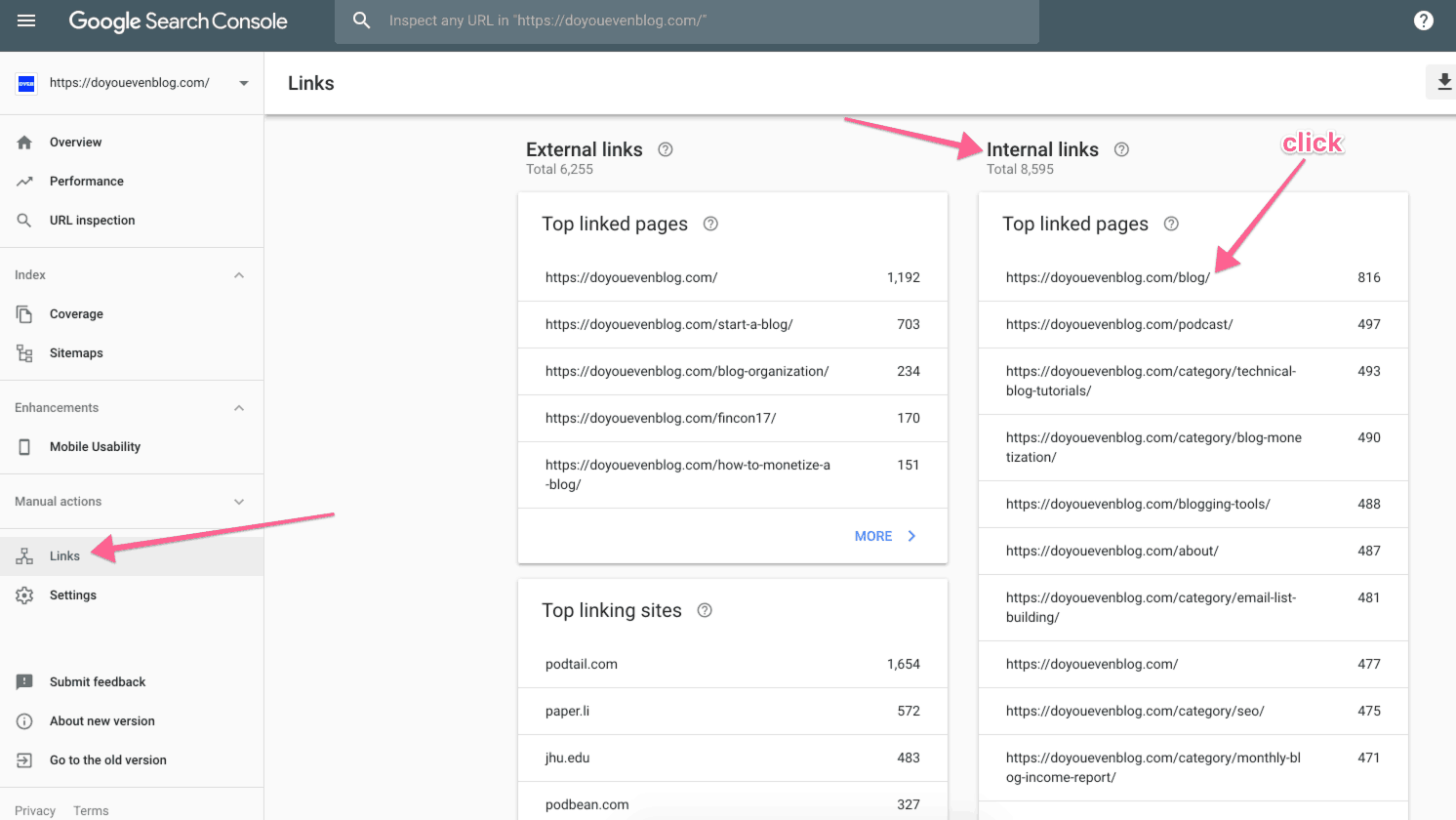Image resolution: width=1456 pixels, height=820 pixels.
Task: Open internal /podcast/ row
Action: click(x=1193, y=325)
